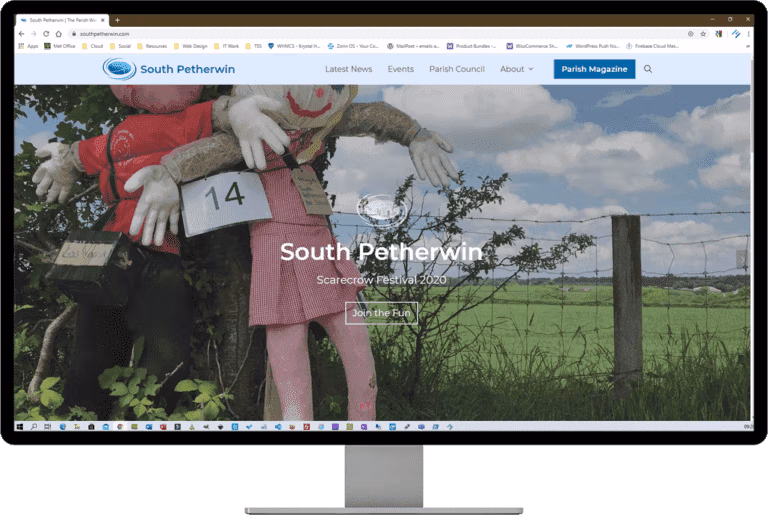Click the browser forward arrow

33,34
